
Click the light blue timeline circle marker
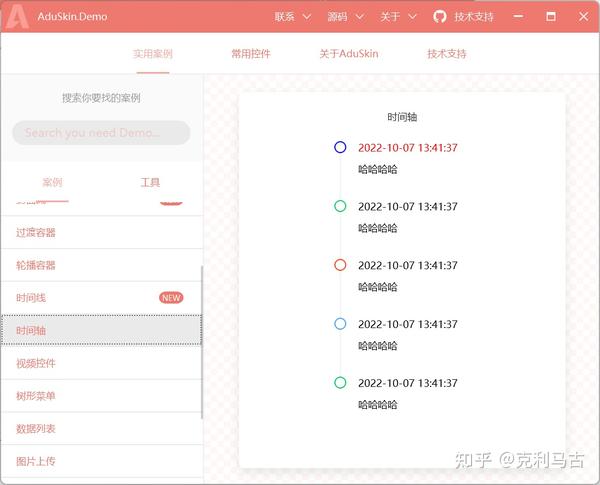coord(340,324)
